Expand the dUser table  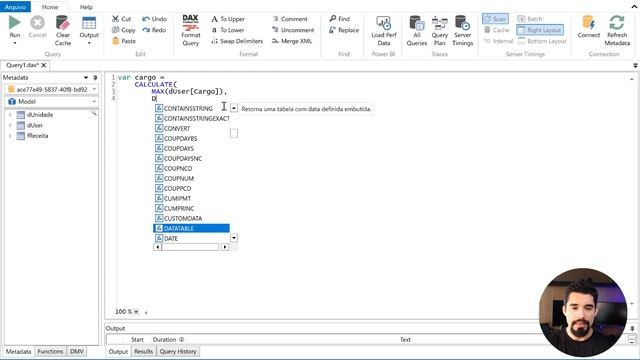[x=10, y=125]
